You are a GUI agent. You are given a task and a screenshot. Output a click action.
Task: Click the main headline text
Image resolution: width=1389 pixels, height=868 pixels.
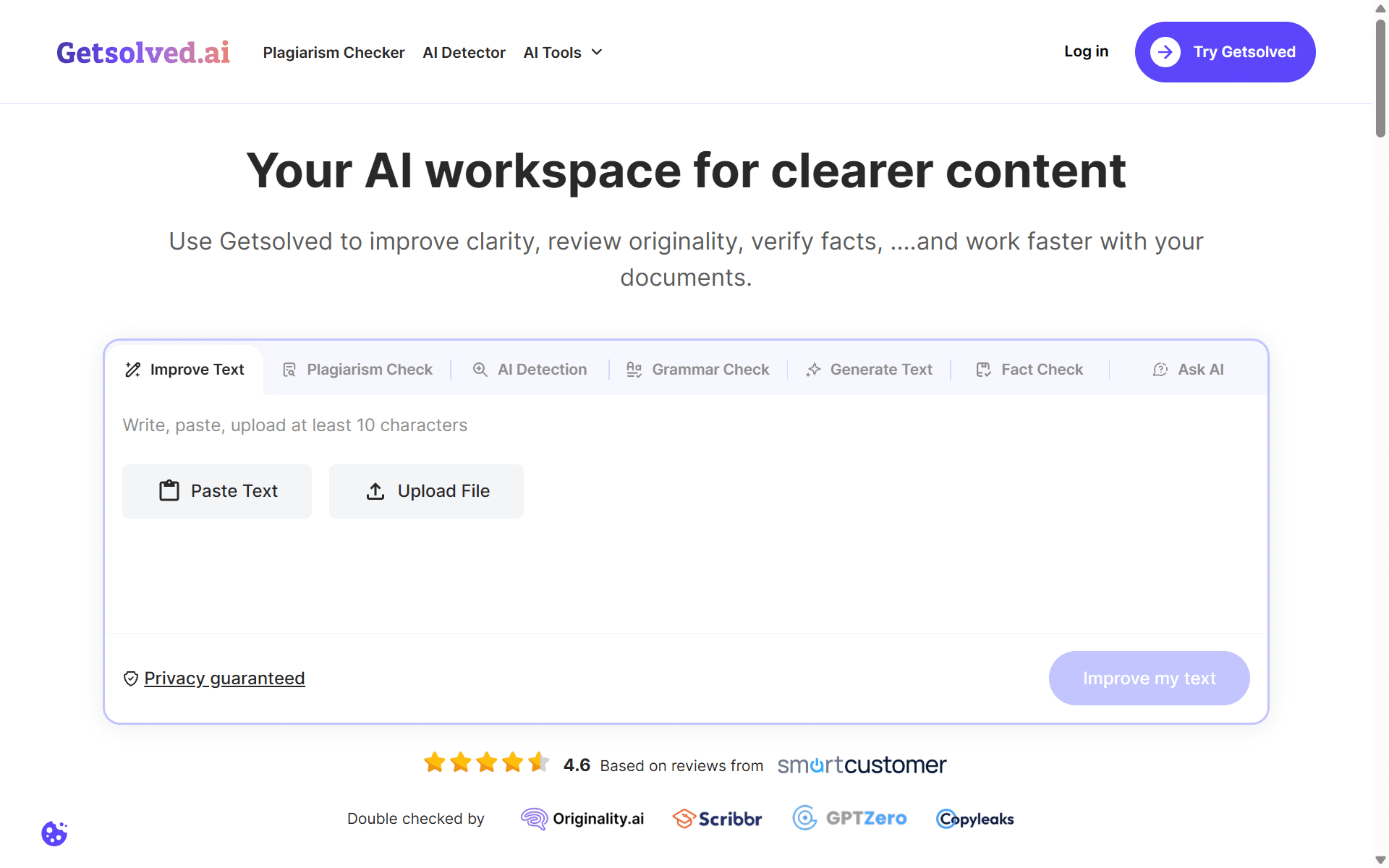tap(686, 171)
